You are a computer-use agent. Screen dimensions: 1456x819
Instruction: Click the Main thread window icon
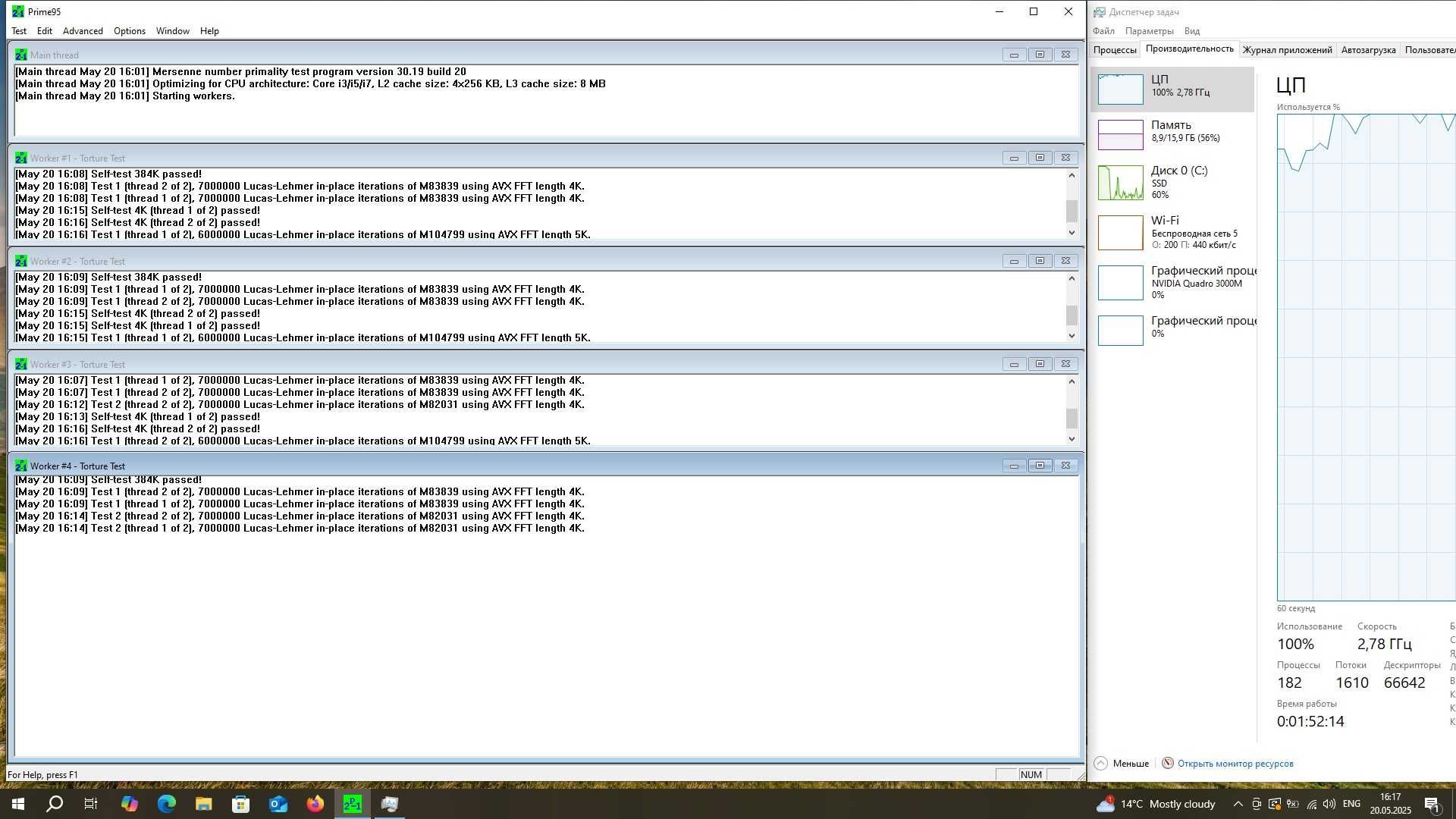click(21, 55)
